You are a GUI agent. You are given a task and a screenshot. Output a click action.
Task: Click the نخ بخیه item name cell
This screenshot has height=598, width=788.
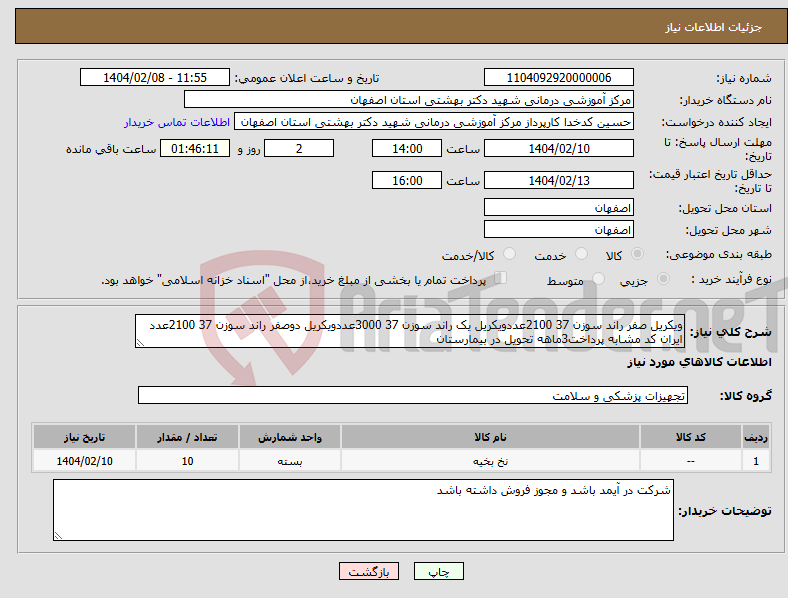490,461
